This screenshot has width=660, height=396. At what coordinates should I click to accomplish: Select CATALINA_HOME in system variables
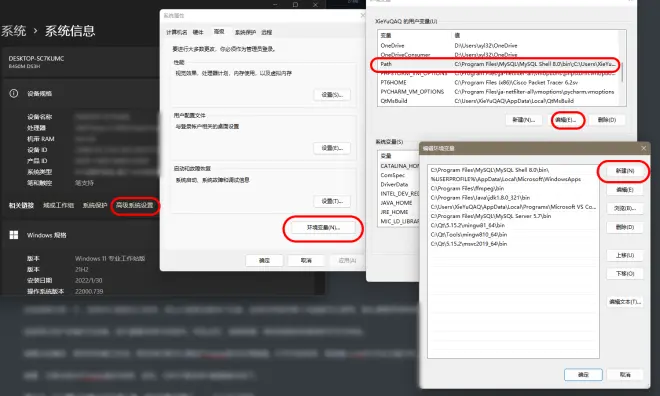point(399,166)
